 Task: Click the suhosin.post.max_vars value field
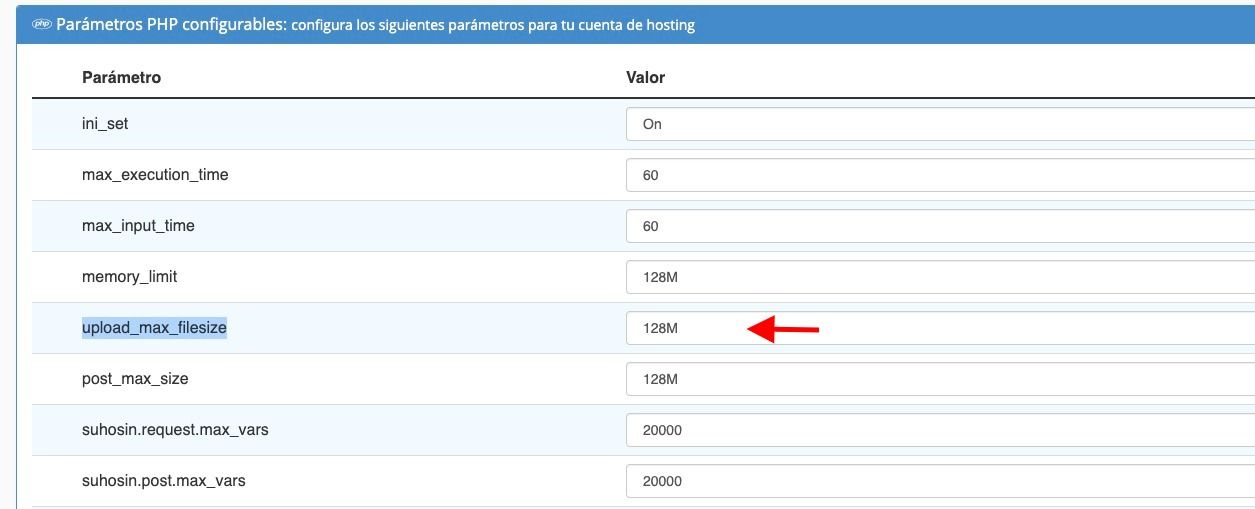[940, 481]
